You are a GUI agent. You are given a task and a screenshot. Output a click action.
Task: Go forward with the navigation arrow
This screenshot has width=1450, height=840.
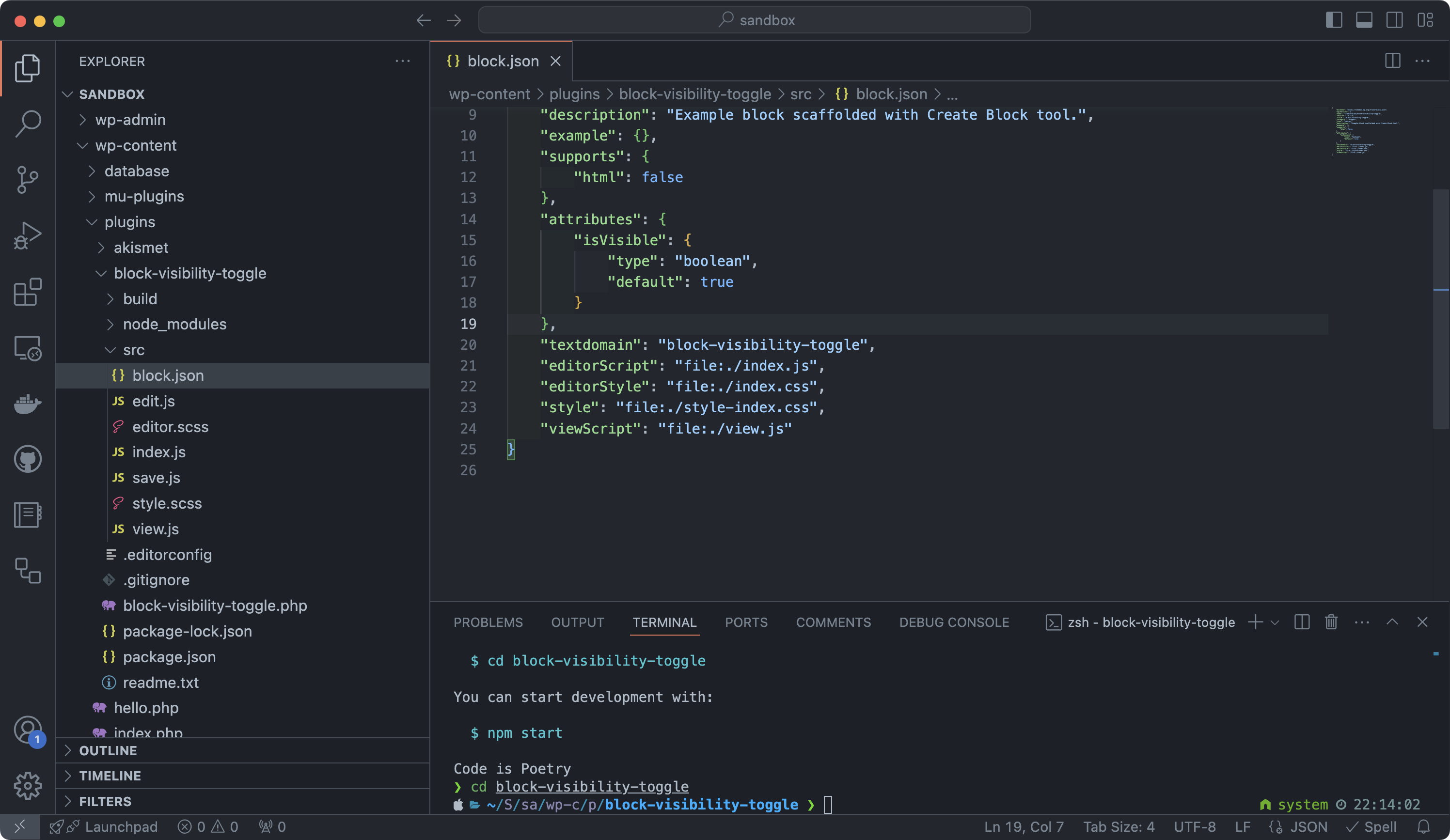(x=454, y=21)
